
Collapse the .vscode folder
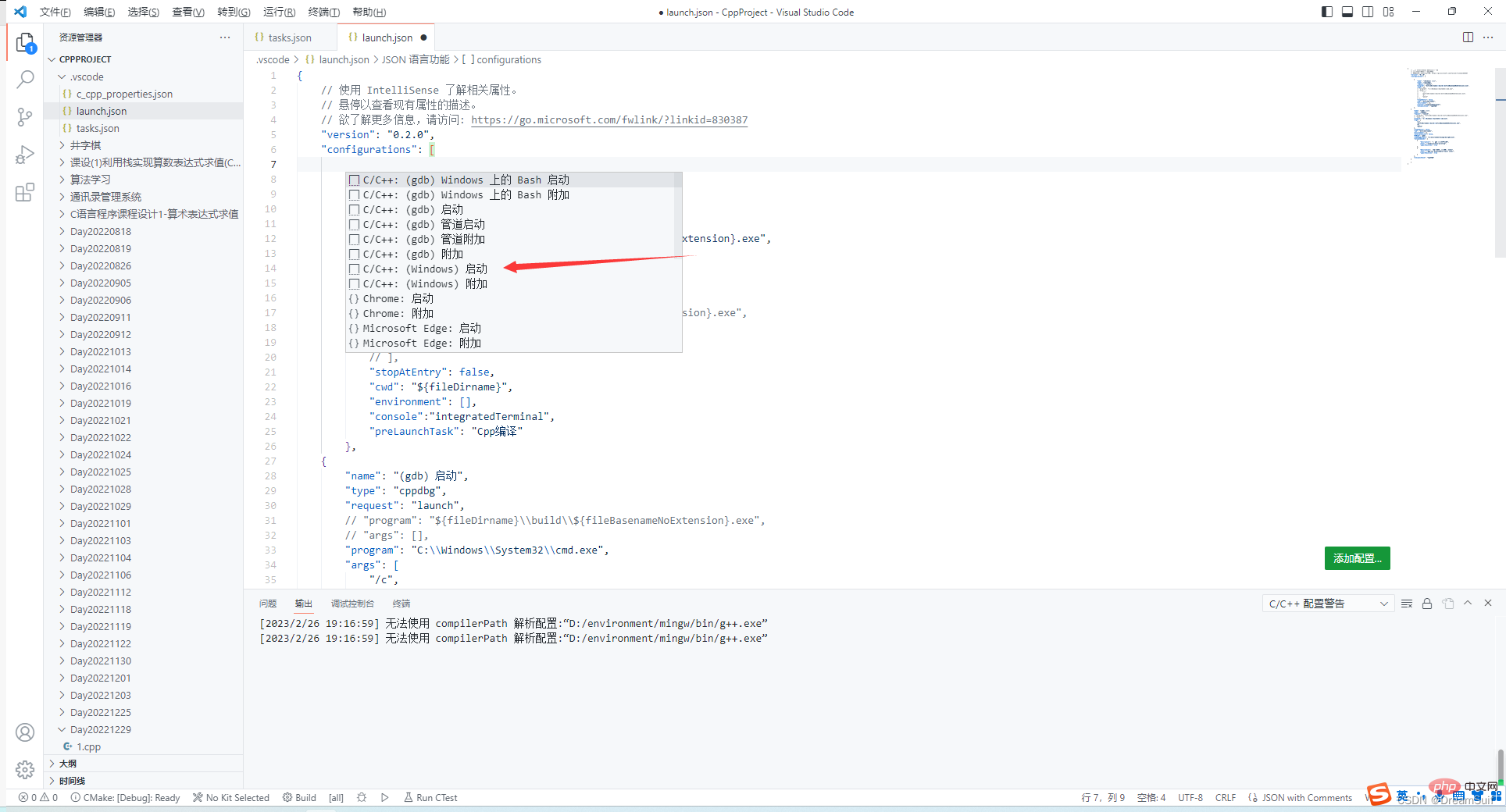coord(86,77)
